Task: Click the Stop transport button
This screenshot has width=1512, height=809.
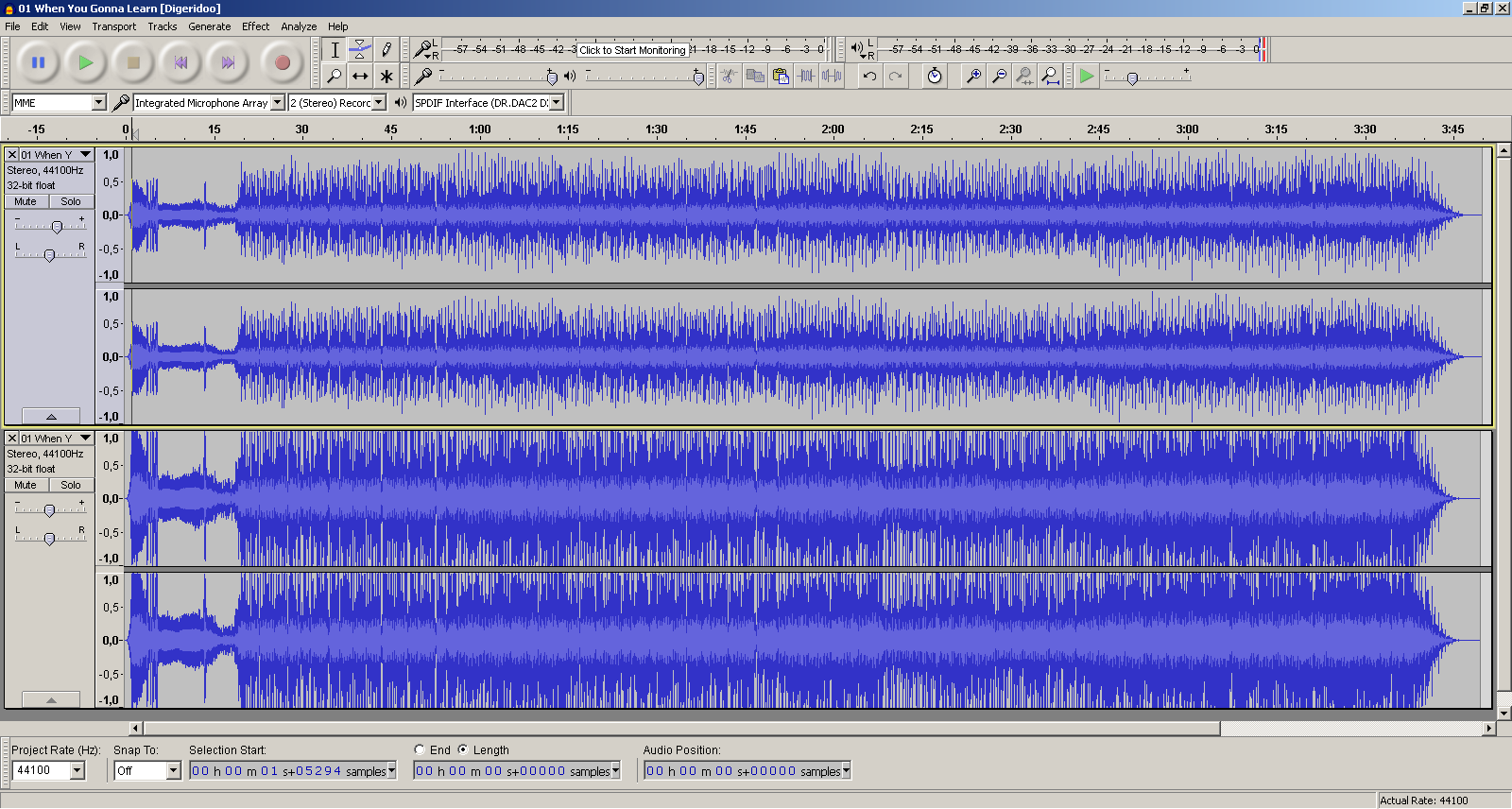Action: (133, 62)
